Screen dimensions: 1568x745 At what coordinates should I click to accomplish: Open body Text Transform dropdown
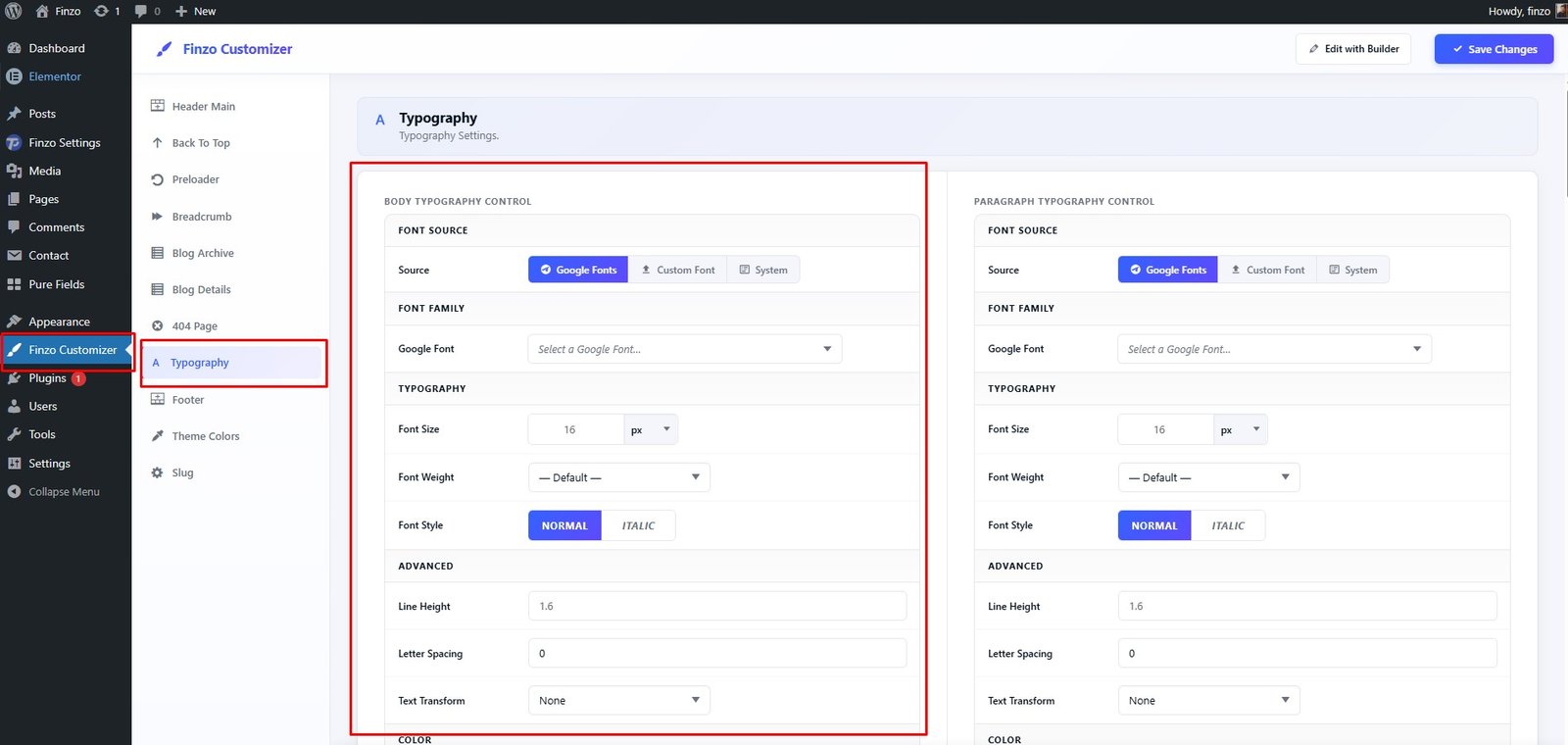point(619,701)
